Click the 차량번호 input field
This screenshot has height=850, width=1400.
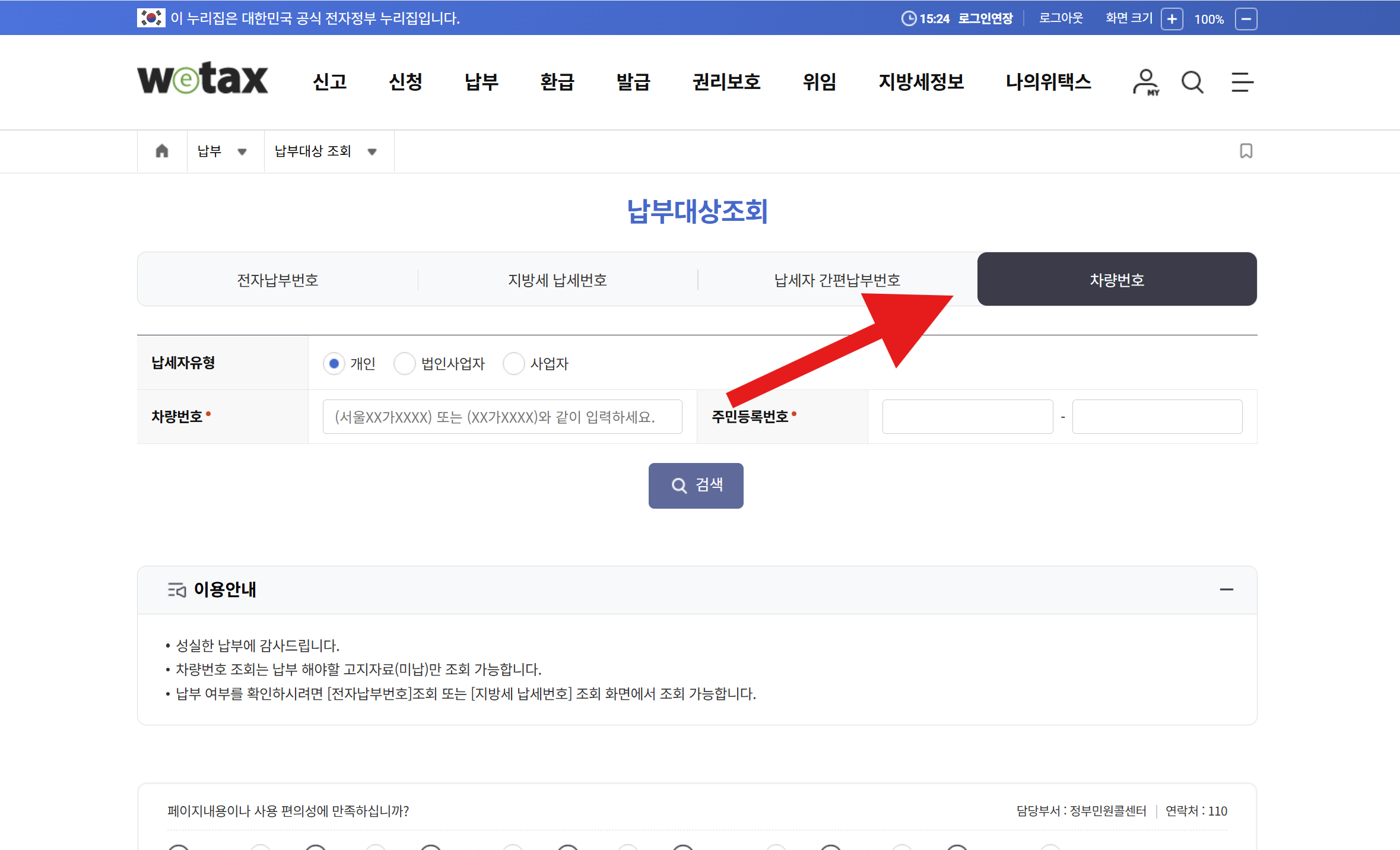[502, 416]
